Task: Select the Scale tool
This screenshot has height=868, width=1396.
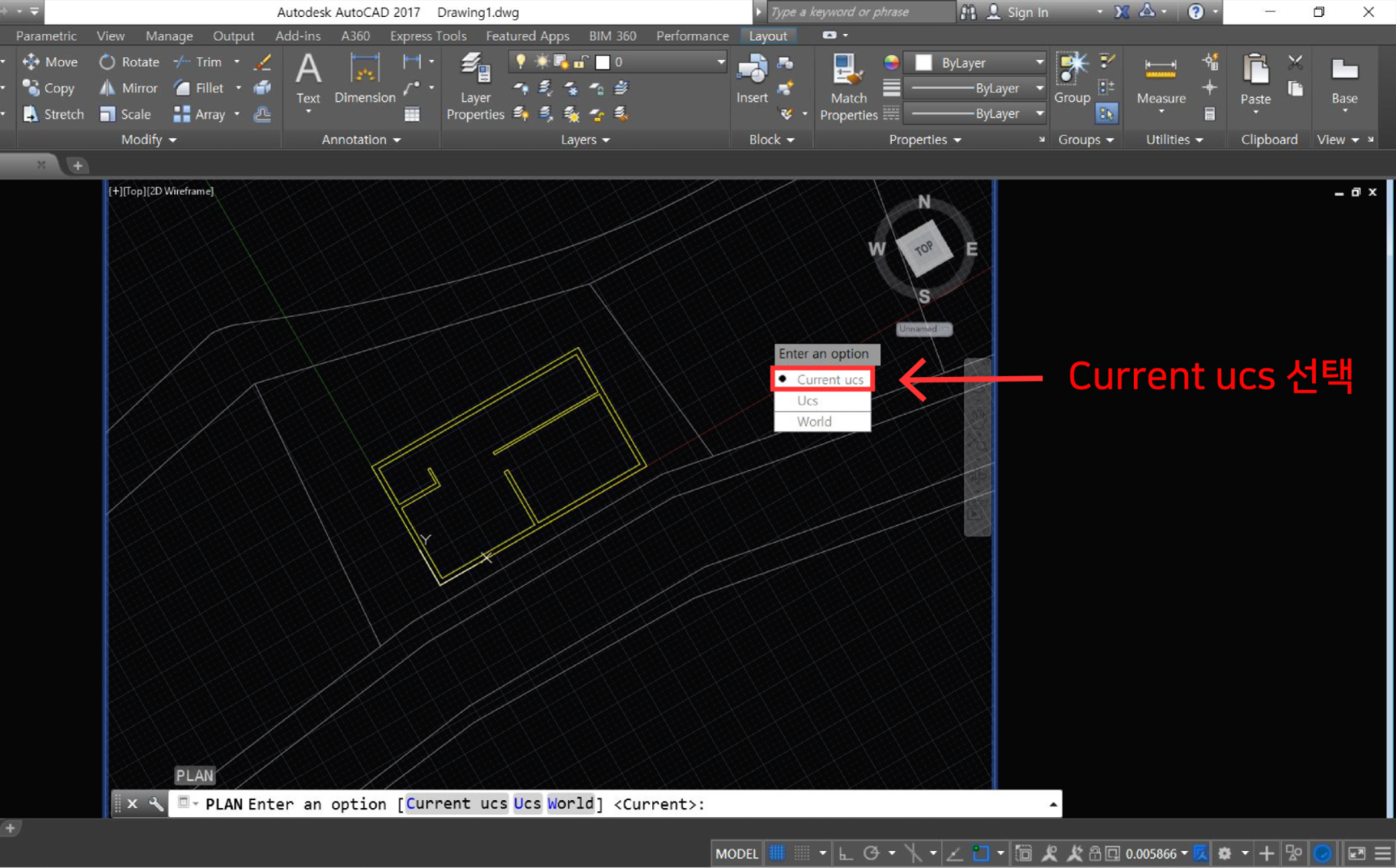Action: click(x=125, y=114)
